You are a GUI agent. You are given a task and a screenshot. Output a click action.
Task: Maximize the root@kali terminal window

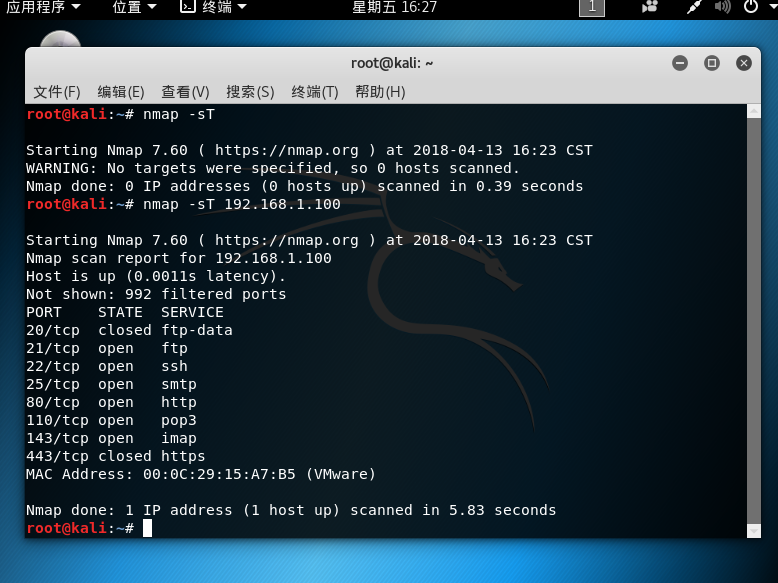click(x=712, y=63)
